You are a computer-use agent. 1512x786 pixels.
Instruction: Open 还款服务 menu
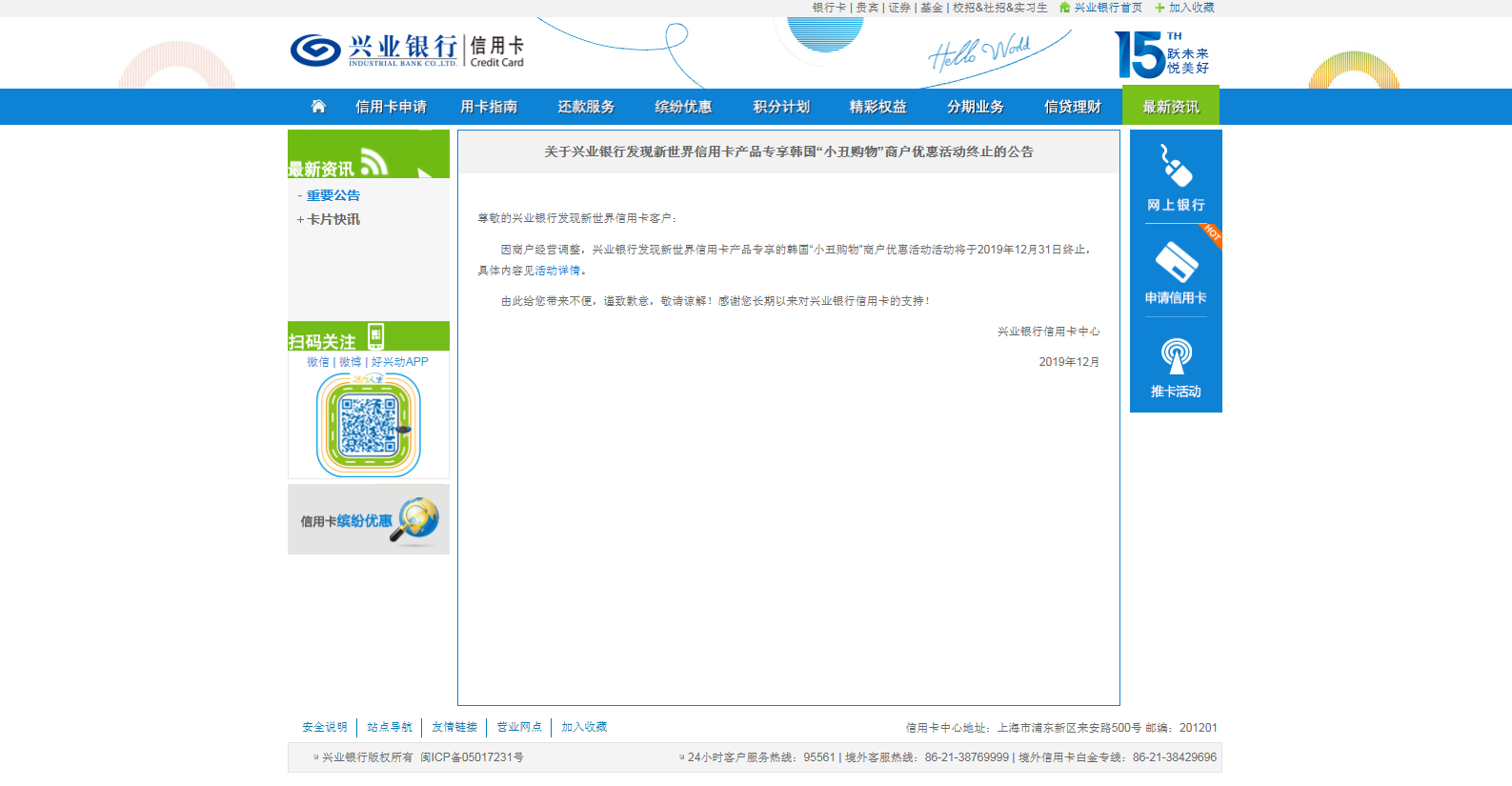(x=586, y=107)
